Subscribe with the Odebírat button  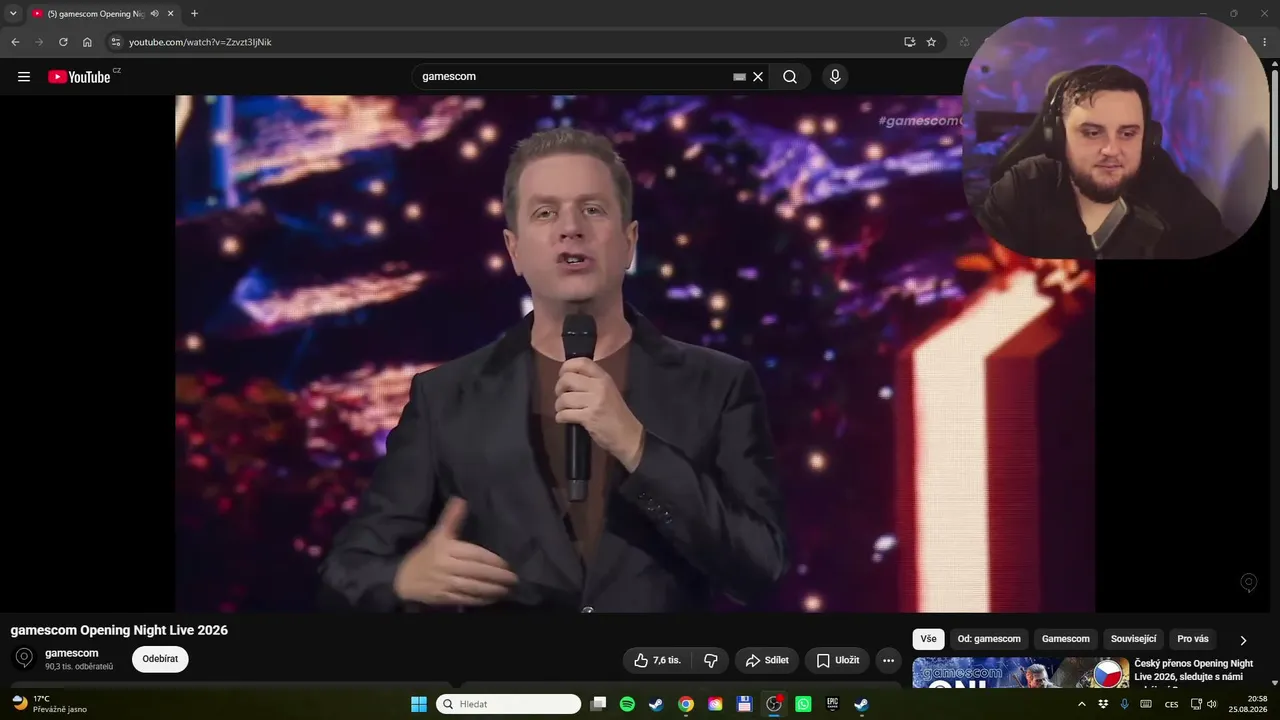click(160, 659)
